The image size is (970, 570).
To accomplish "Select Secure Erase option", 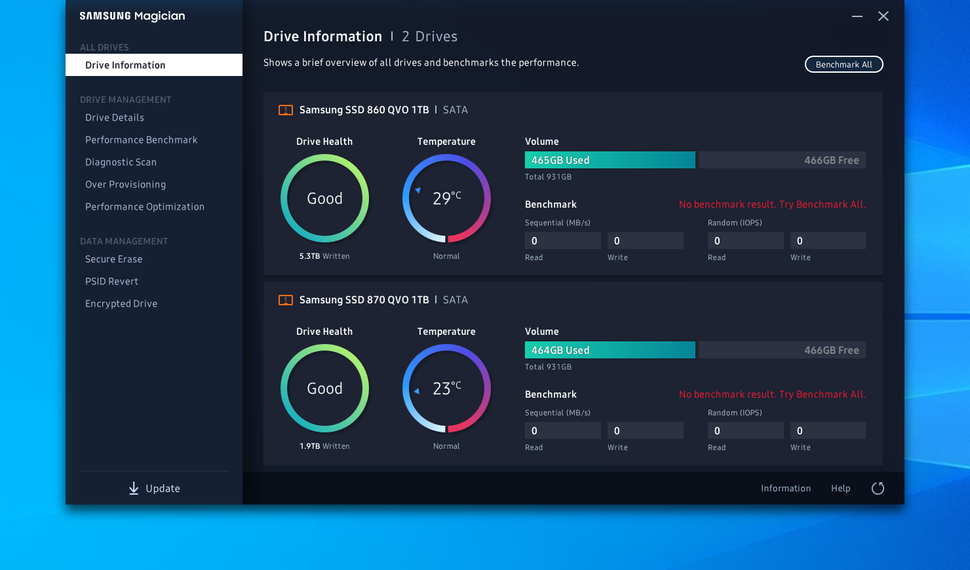I will pyautogui.click(x=114, y=259).
